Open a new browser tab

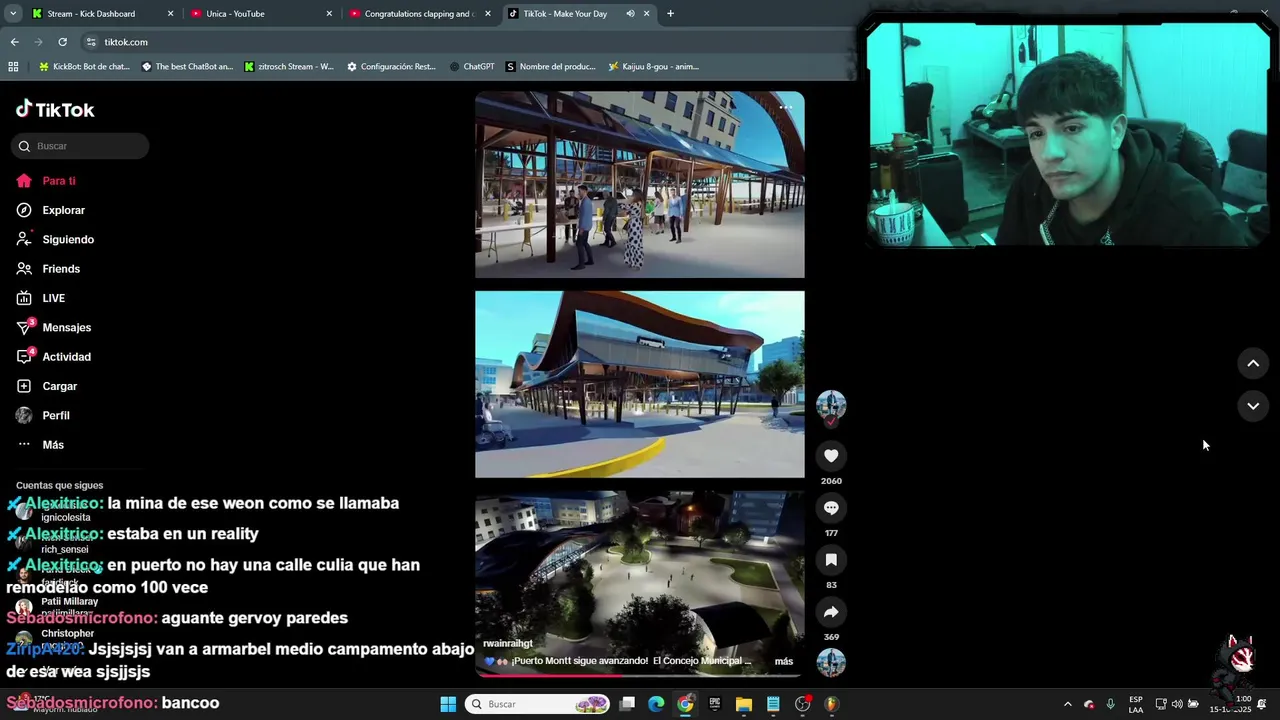(x=670, y=14)
